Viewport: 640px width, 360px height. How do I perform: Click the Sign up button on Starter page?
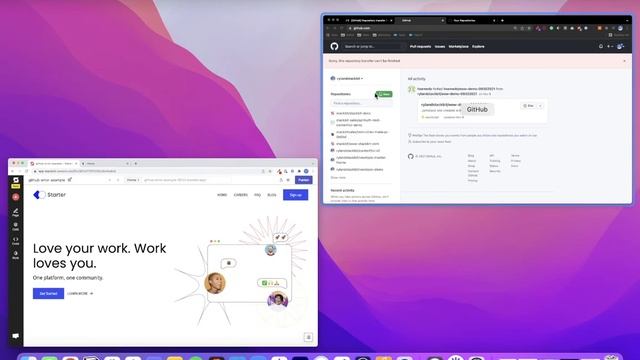pyautogui.click(x=296, y=195)
